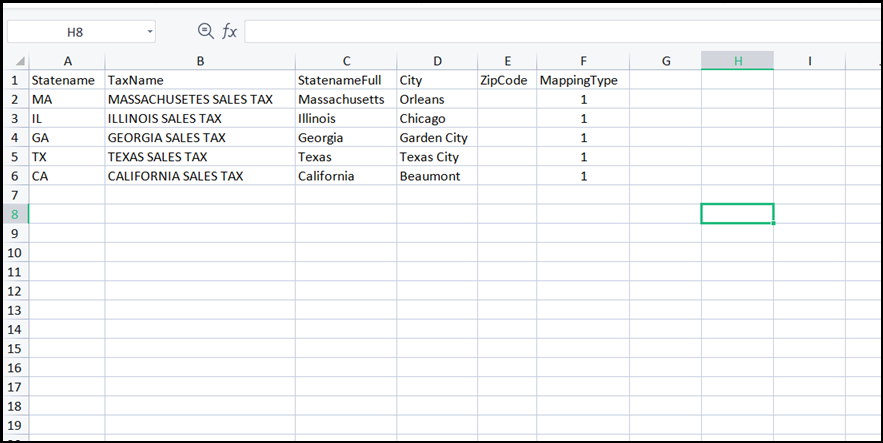Click the City header cell
Image resolution: width=883 pixels, height=443 pixels.
438,80
